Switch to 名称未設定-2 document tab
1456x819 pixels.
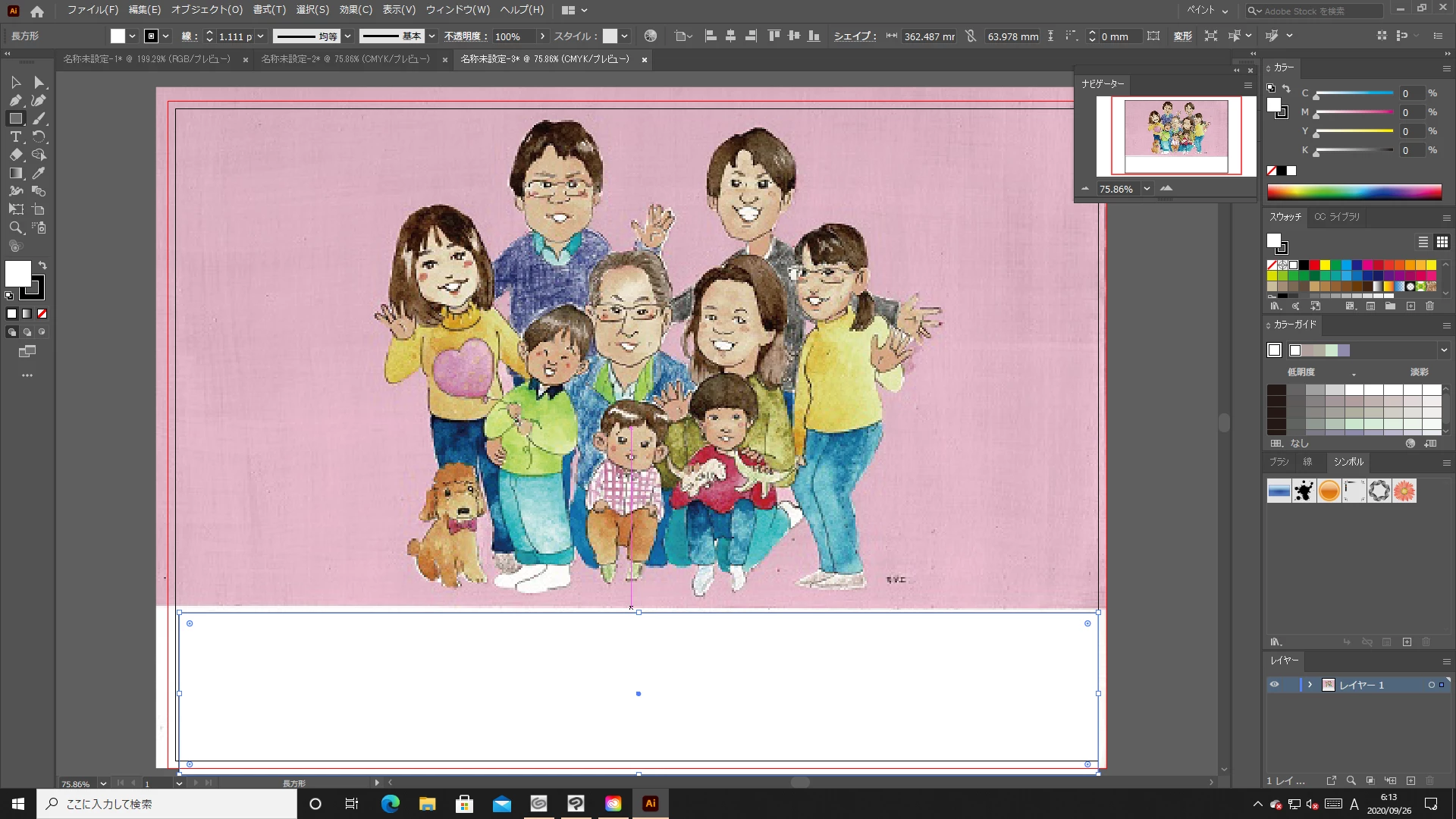click(x=345, y=59)
